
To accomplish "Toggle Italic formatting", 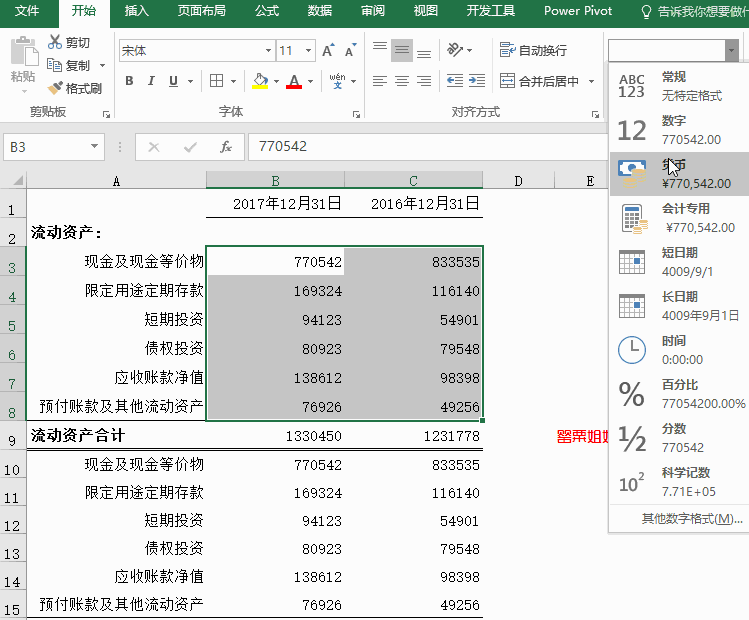I will click(151, 81).
